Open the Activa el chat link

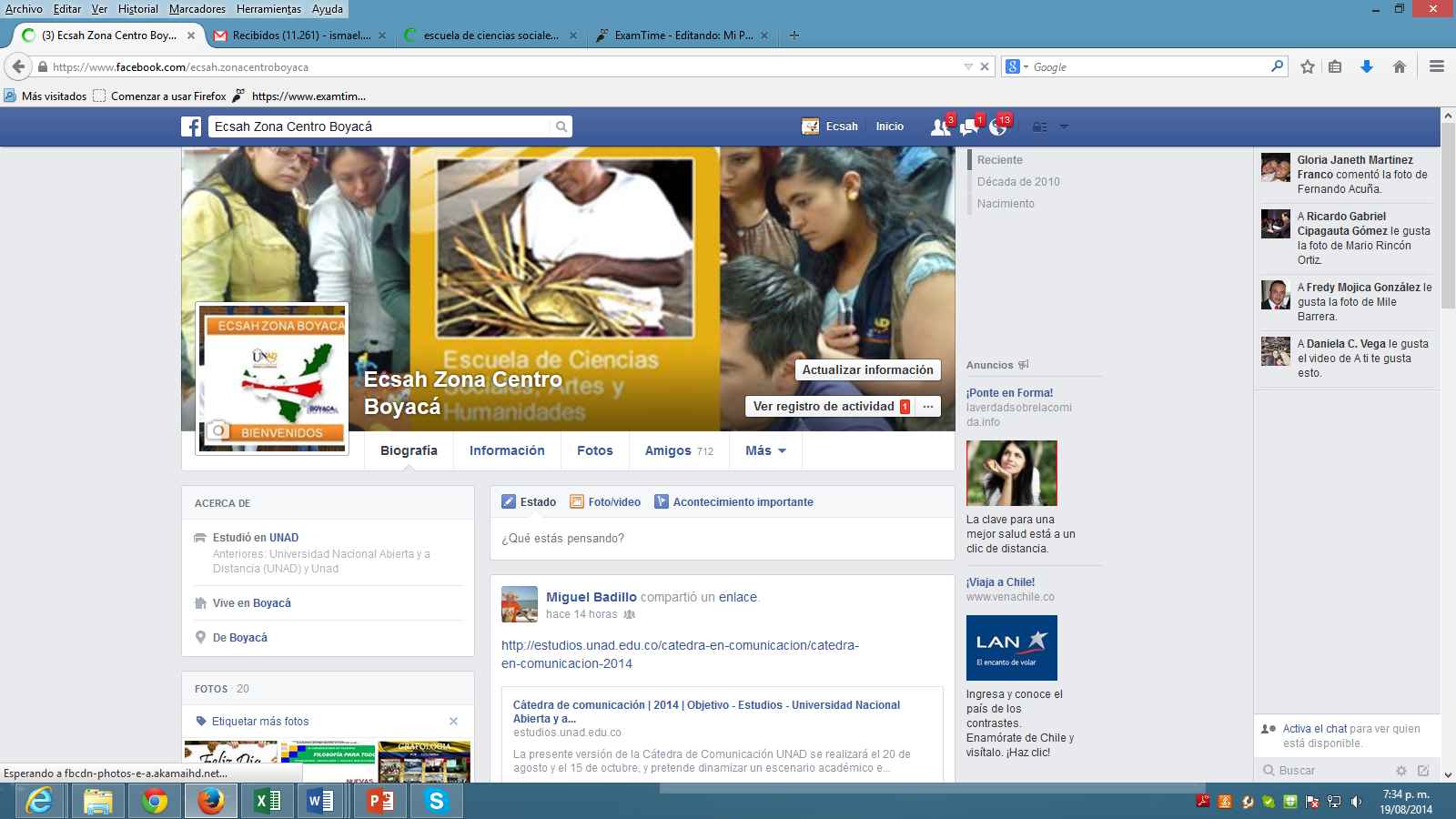pos(1314,729)
